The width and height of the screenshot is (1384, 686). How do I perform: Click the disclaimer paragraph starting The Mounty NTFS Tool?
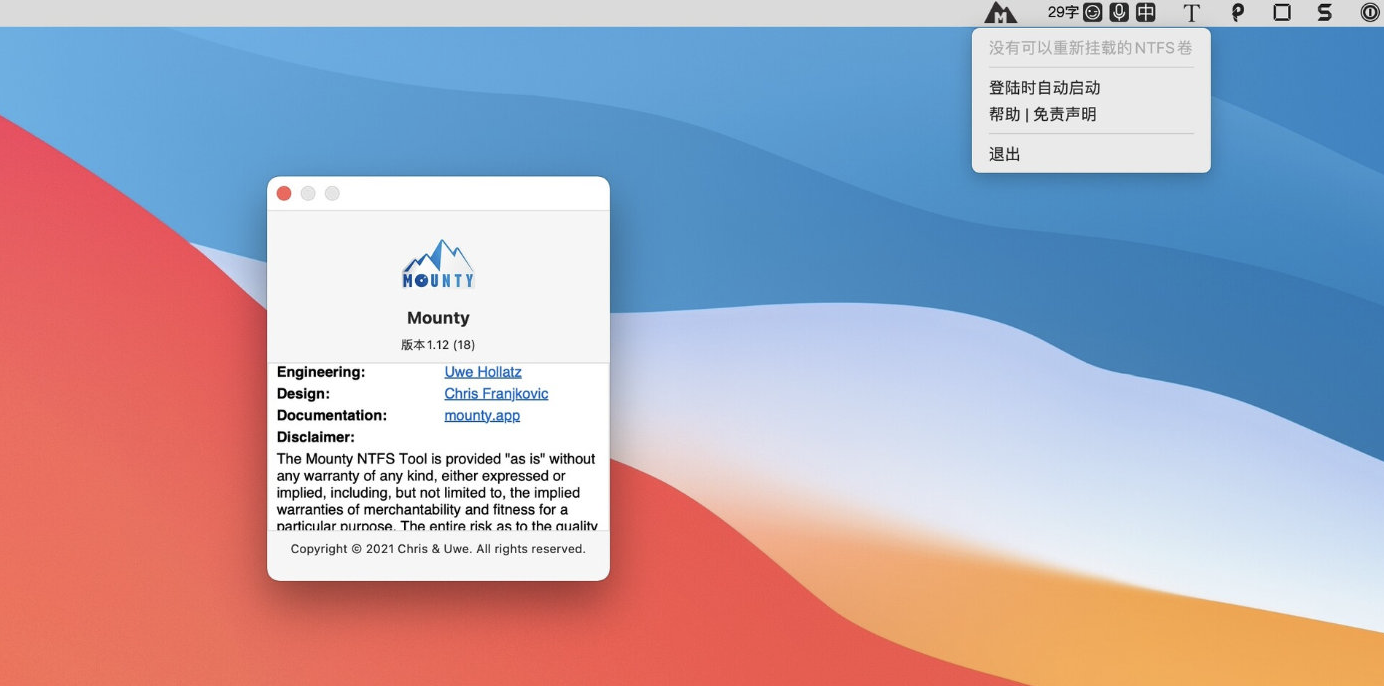point(438,492)
